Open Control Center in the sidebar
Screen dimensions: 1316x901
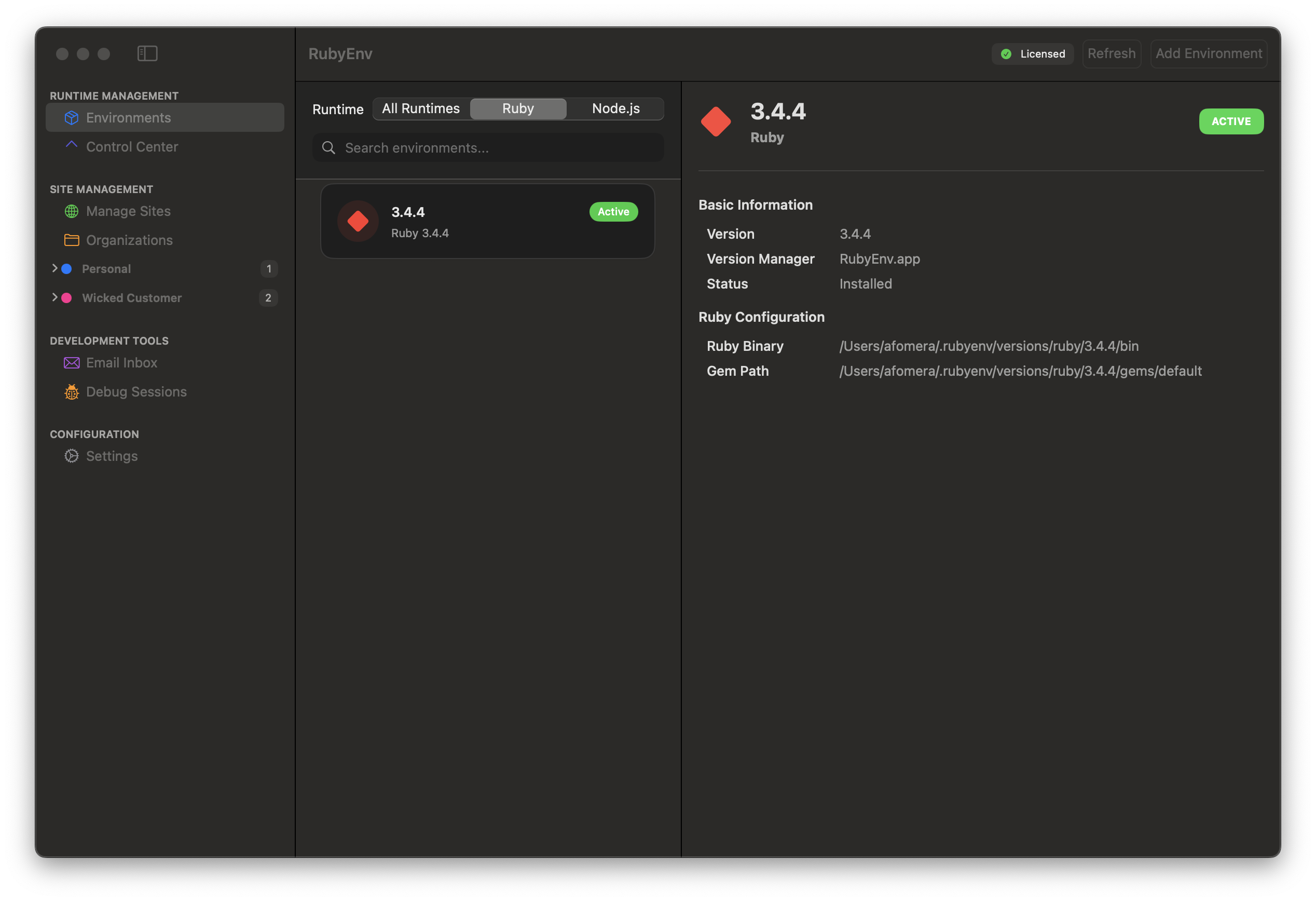165,147
